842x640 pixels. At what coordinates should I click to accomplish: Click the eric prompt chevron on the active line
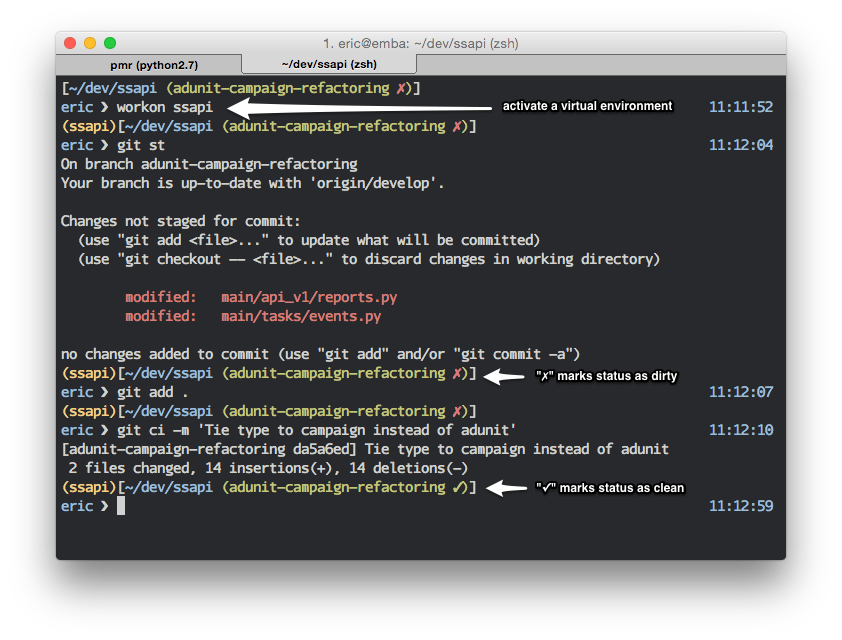pos(103,505)
